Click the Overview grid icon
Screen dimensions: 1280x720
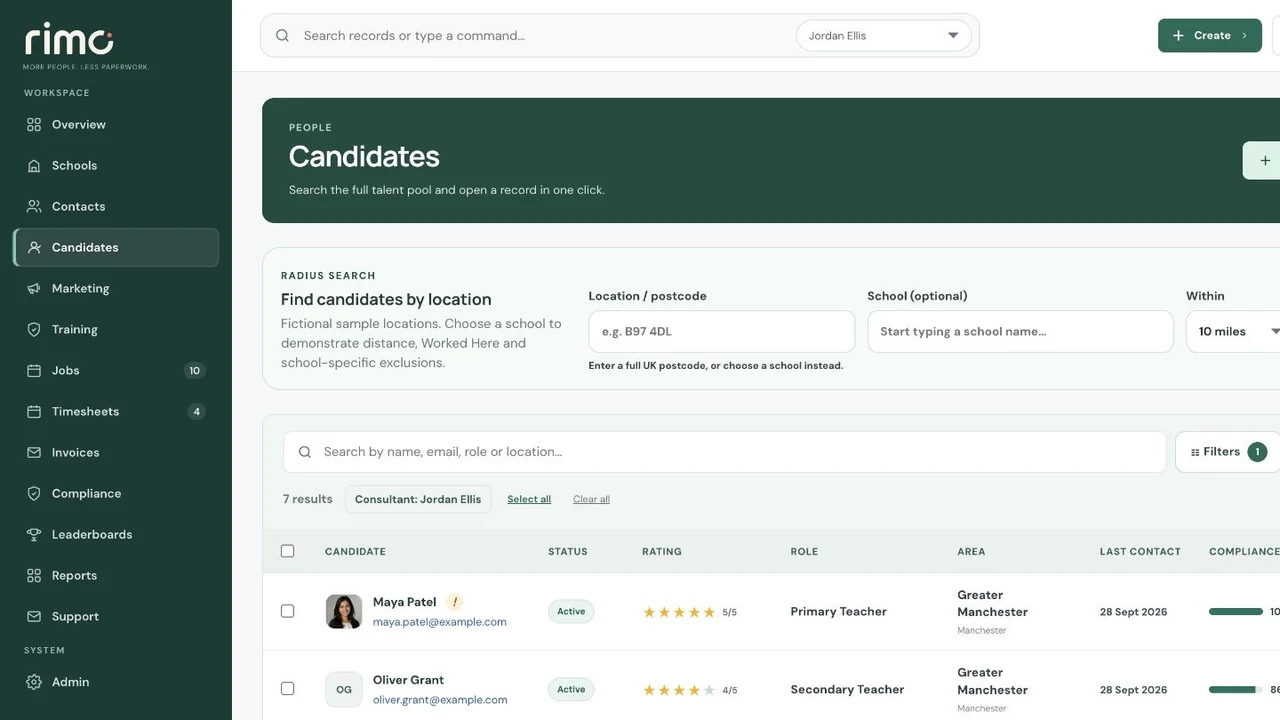[34, 125]
